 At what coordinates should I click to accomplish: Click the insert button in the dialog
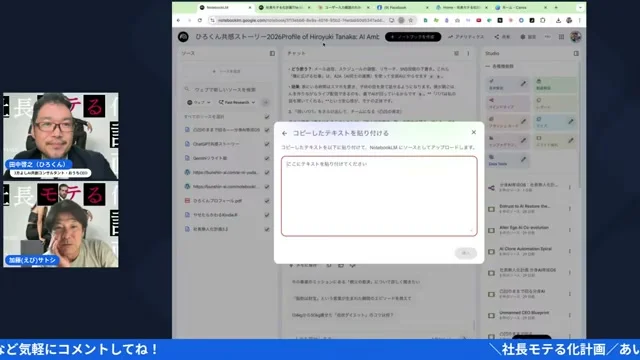466,253
